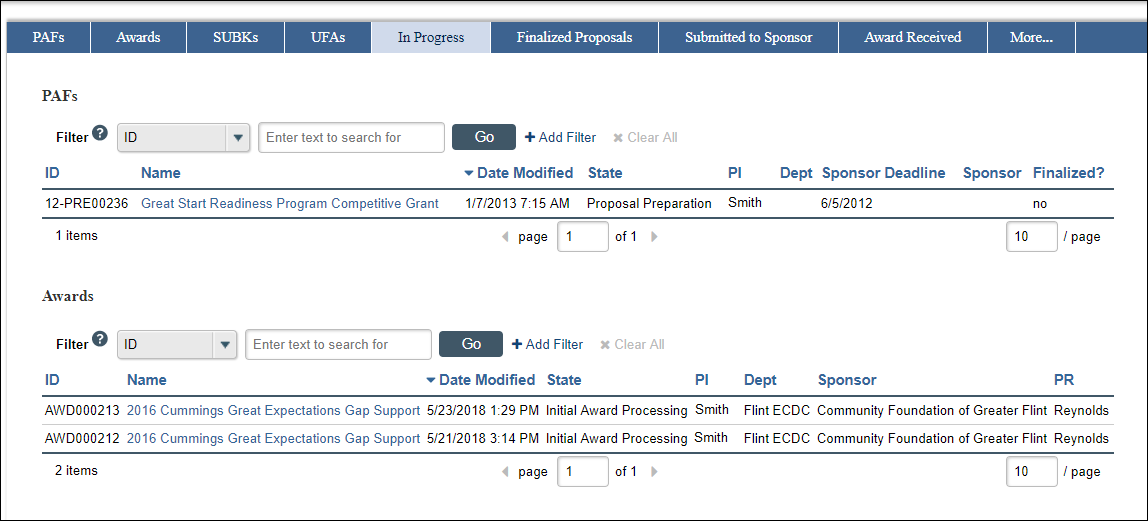Click next page arrow in Awards table

click(655, 472)
